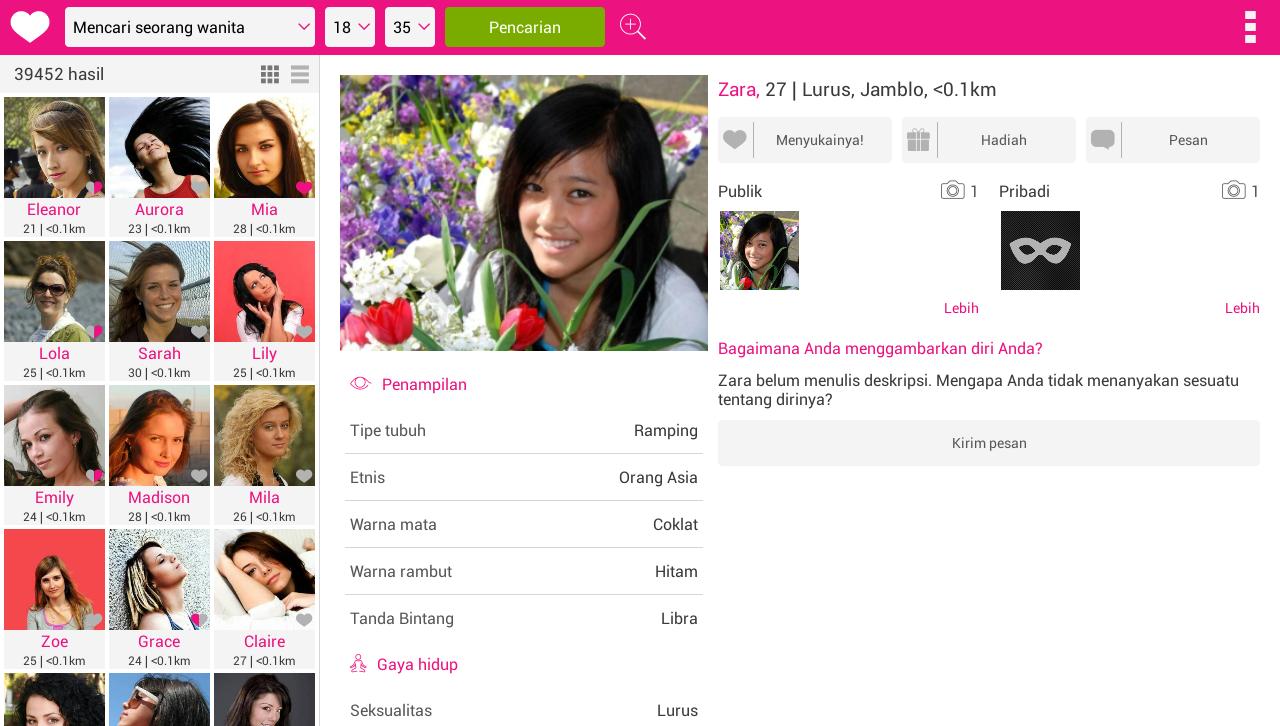
Task: Toggle the like heart on Lola's photo
Action: tap(93, 332)
